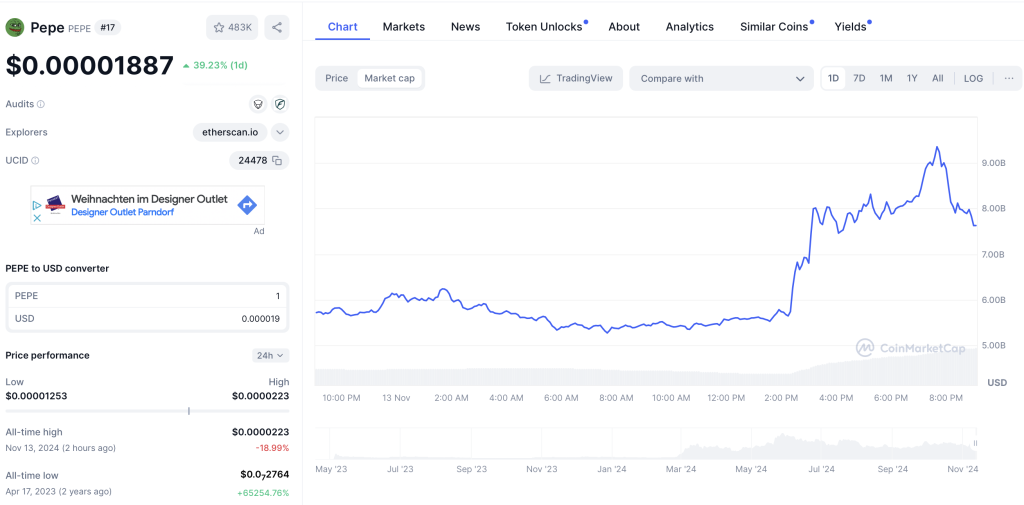The width and height of the screenshot is (1024, 505).
Task: Open the share icon button
Action: (277, 27)
